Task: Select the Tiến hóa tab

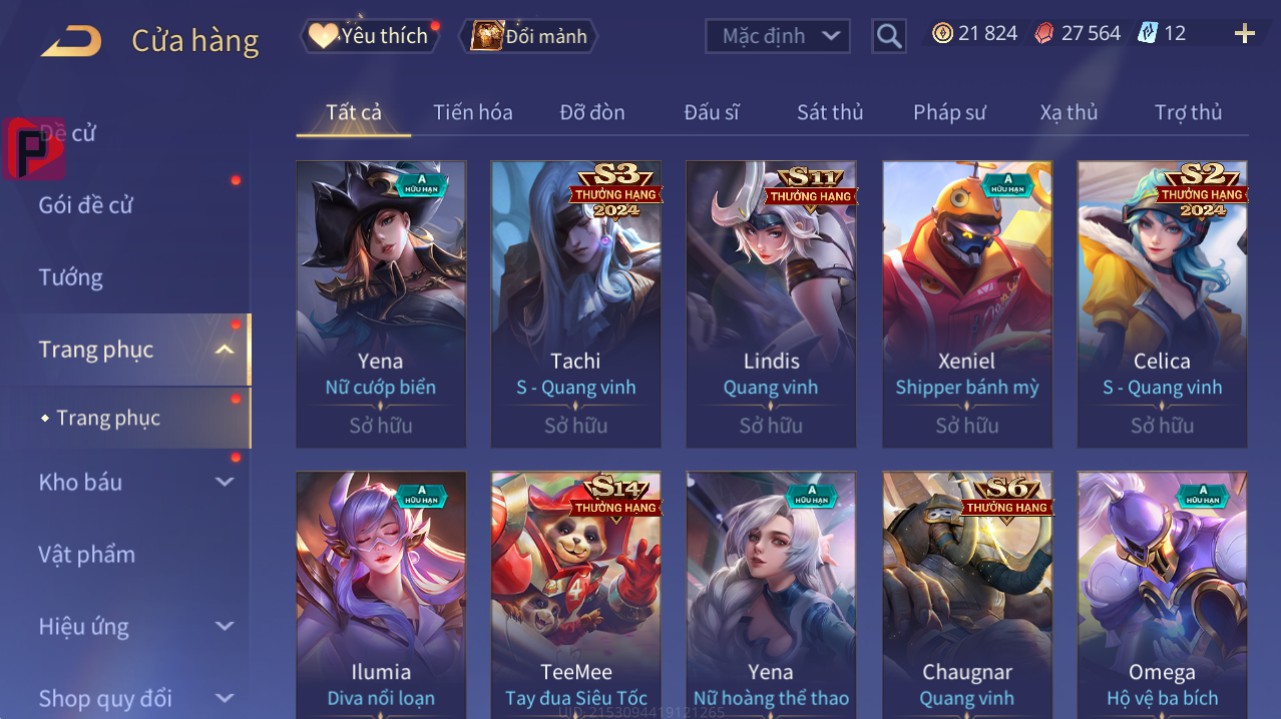Action: point(473,112)
